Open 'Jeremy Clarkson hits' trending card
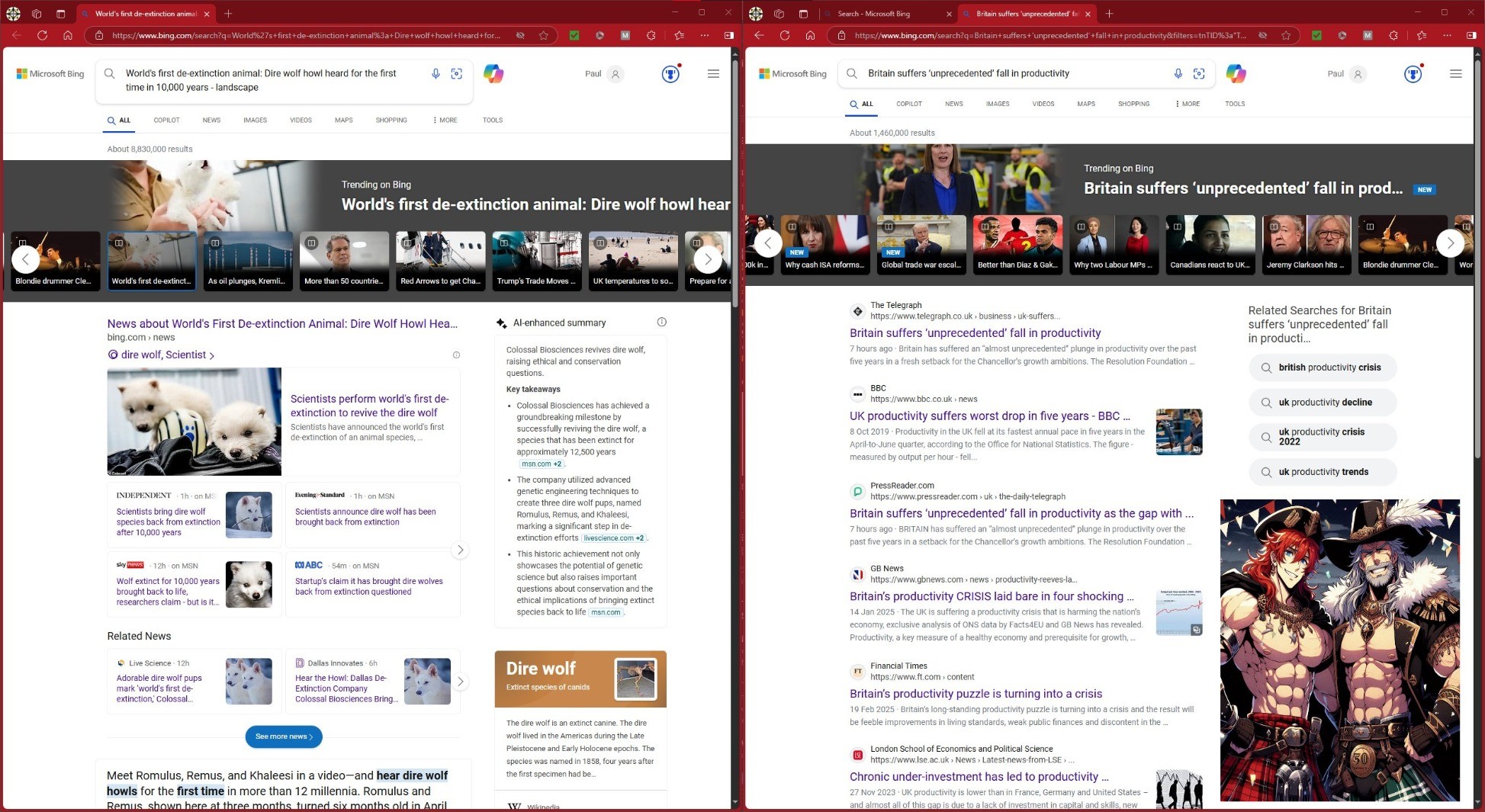 [1307, 244]
